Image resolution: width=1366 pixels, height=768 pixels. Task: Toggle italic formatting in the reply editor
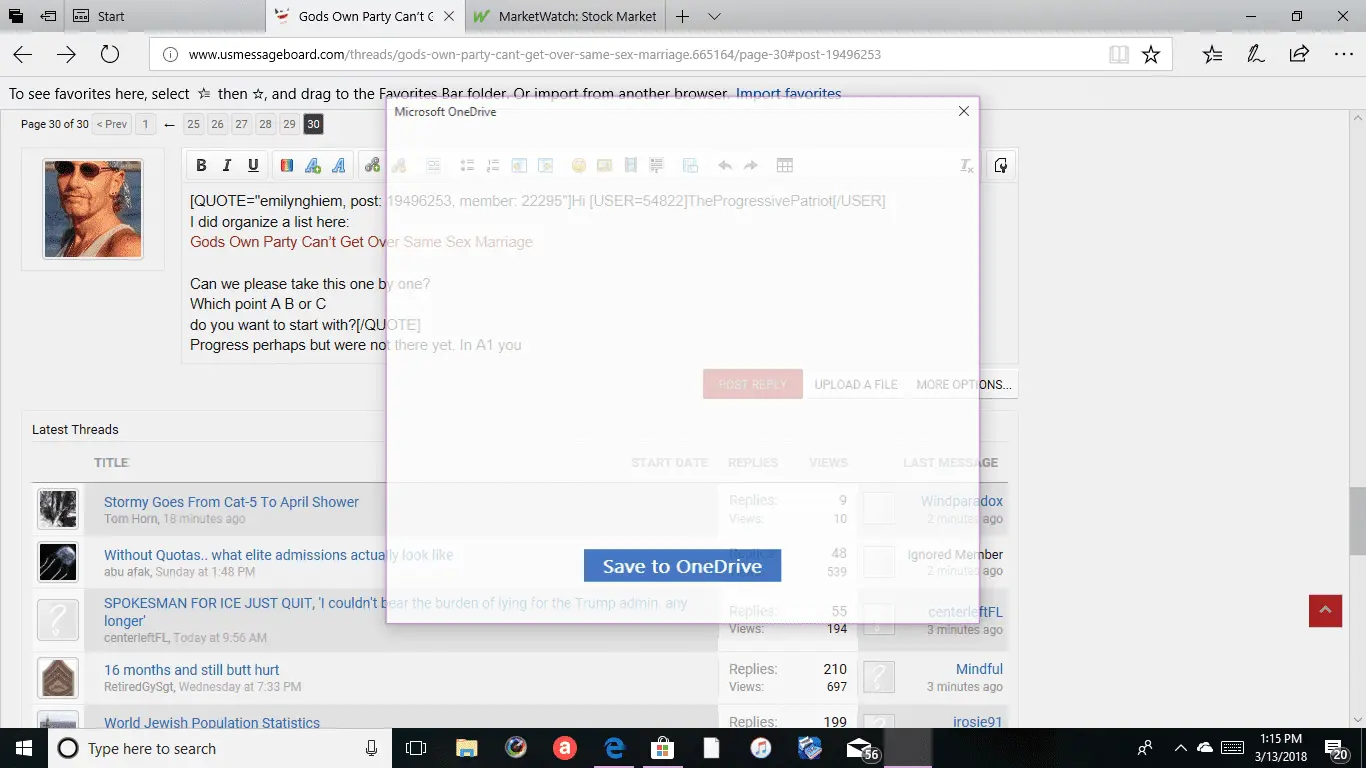click(x=227, y=166)
